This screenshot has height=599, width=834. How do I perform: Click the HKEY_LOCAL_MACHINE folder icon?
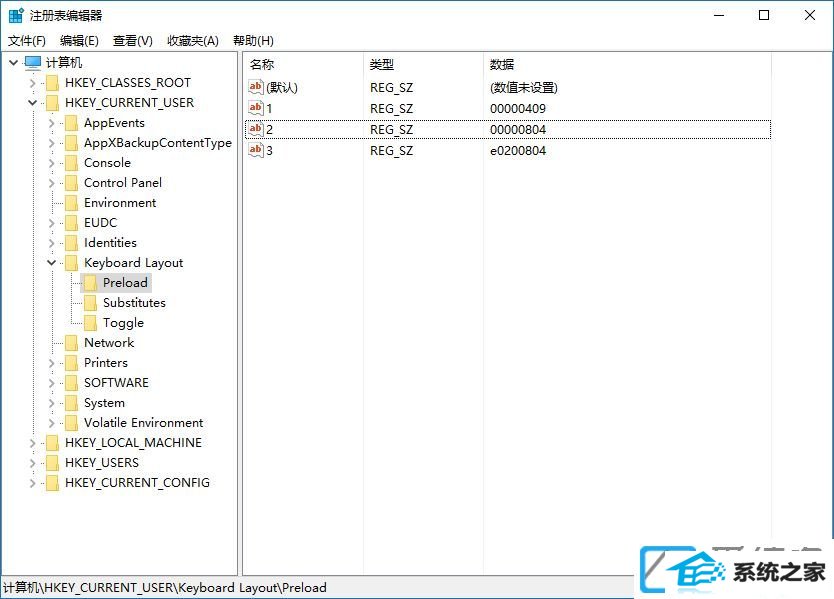click(x=52, y=443)
